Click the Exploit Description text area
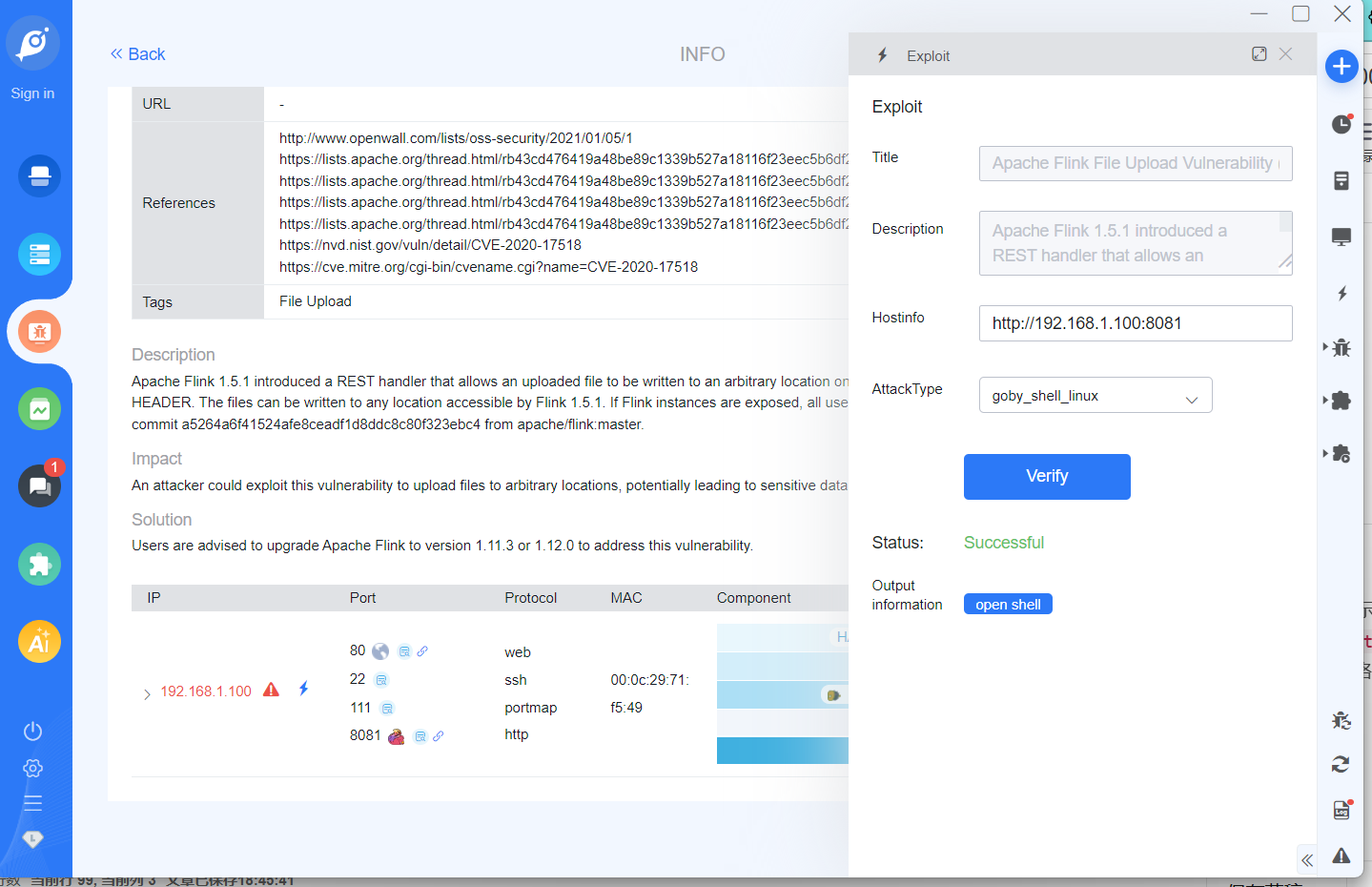Viewport: 1372px width, 887px height. tap(1136, 243)
